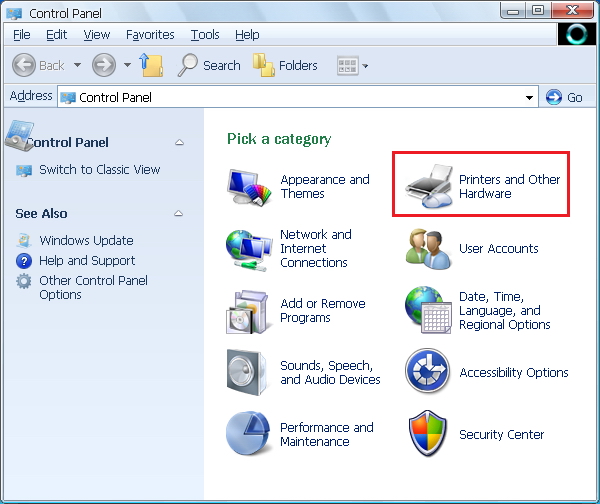Open the Accessibility Options round icon
This screenshot has width=600, height=504.
pyautogui.click(x=427, y=371)
